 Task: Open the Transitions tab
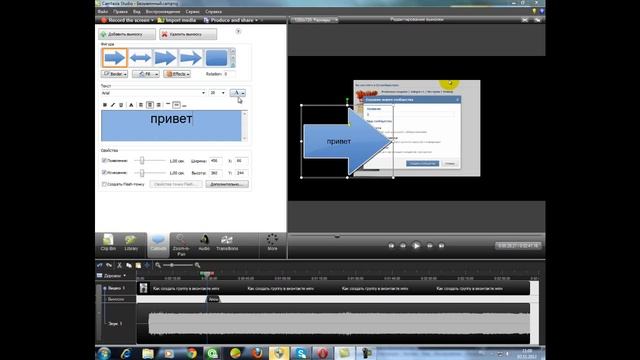pyautogui.click(x=227, y=243)
